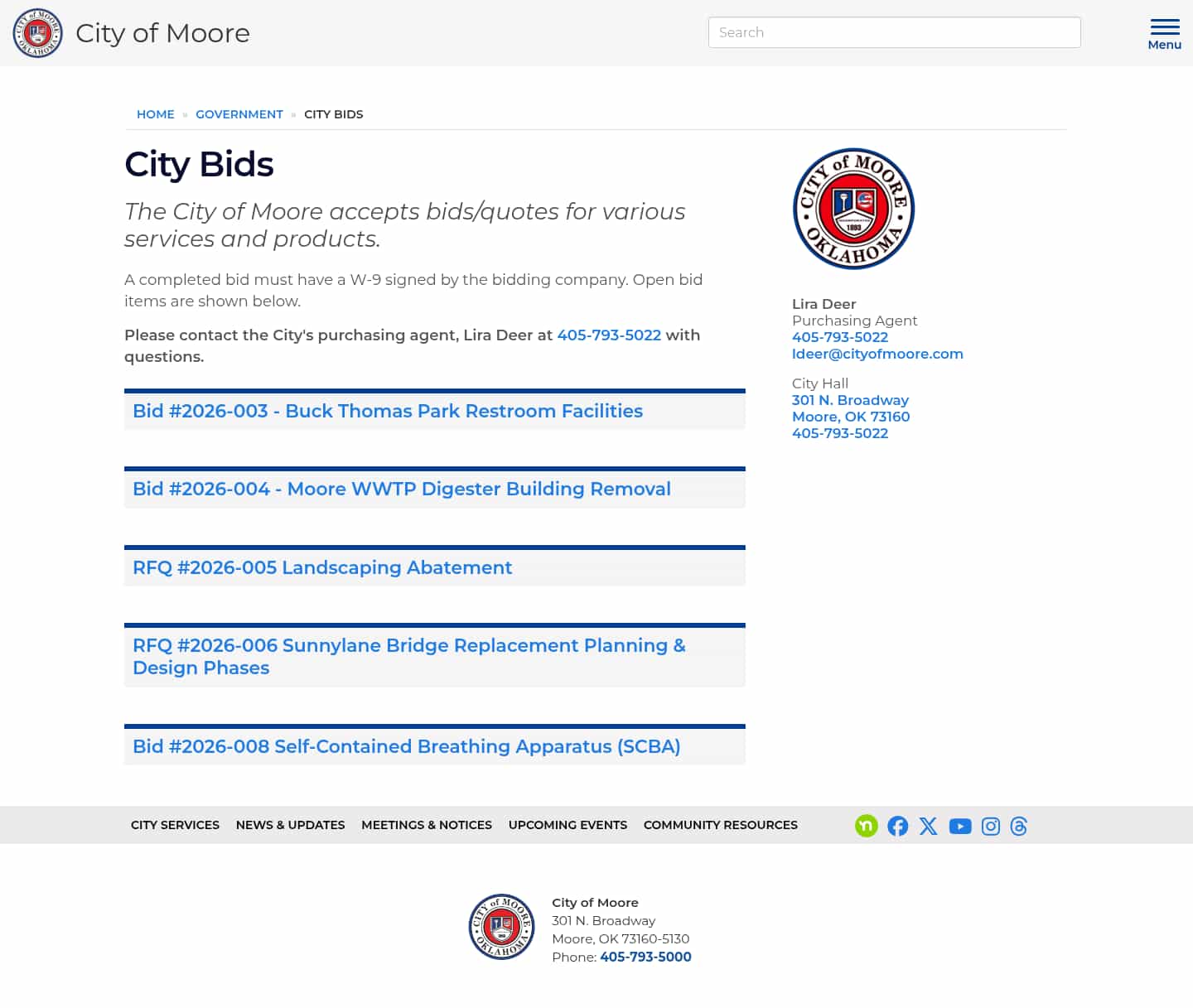Expand Bid #2026-003 Buck Thomas Park Restroom Facilities
This screenshot has height=1008, width=1193.
coord(387,411)
